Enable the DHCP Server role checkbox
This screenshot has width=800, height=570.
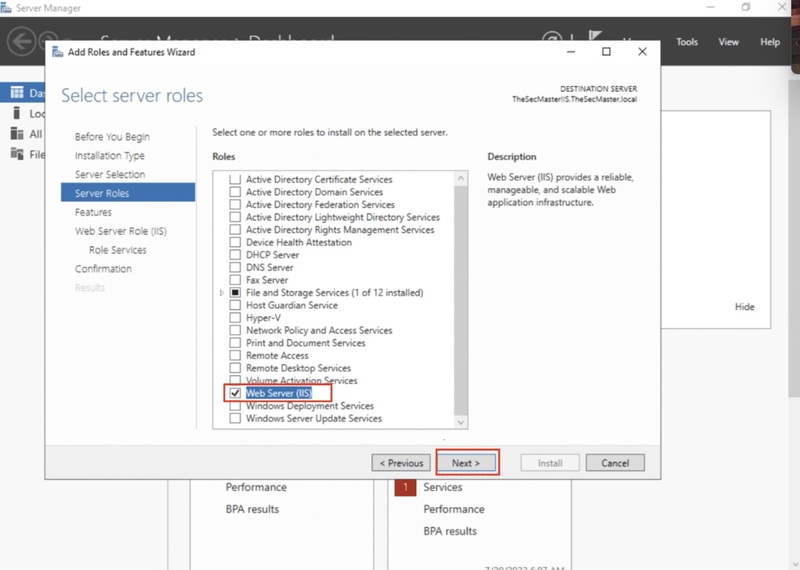(235, 255)
